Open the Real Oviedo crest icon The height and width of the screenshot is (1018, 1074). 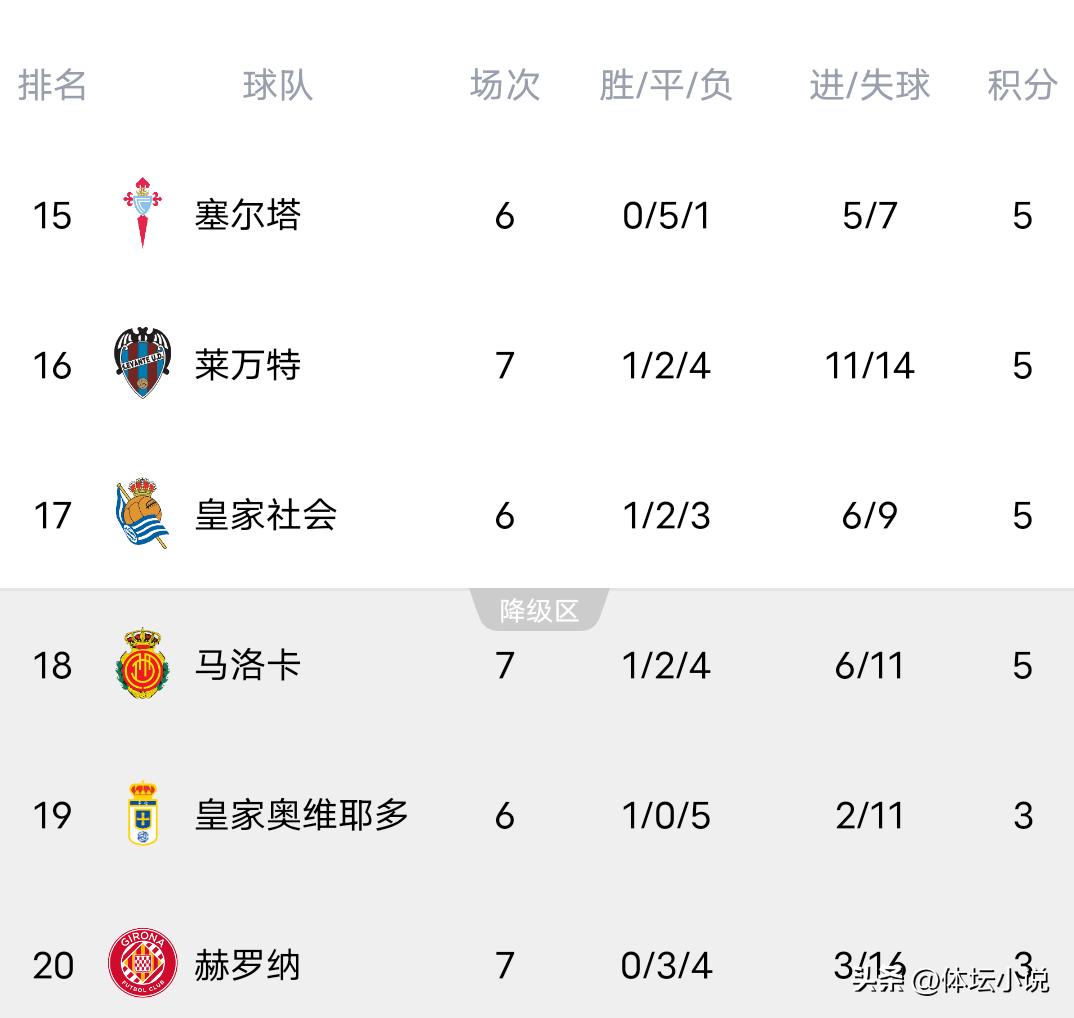pyautogui.click(x=143, y=814)
